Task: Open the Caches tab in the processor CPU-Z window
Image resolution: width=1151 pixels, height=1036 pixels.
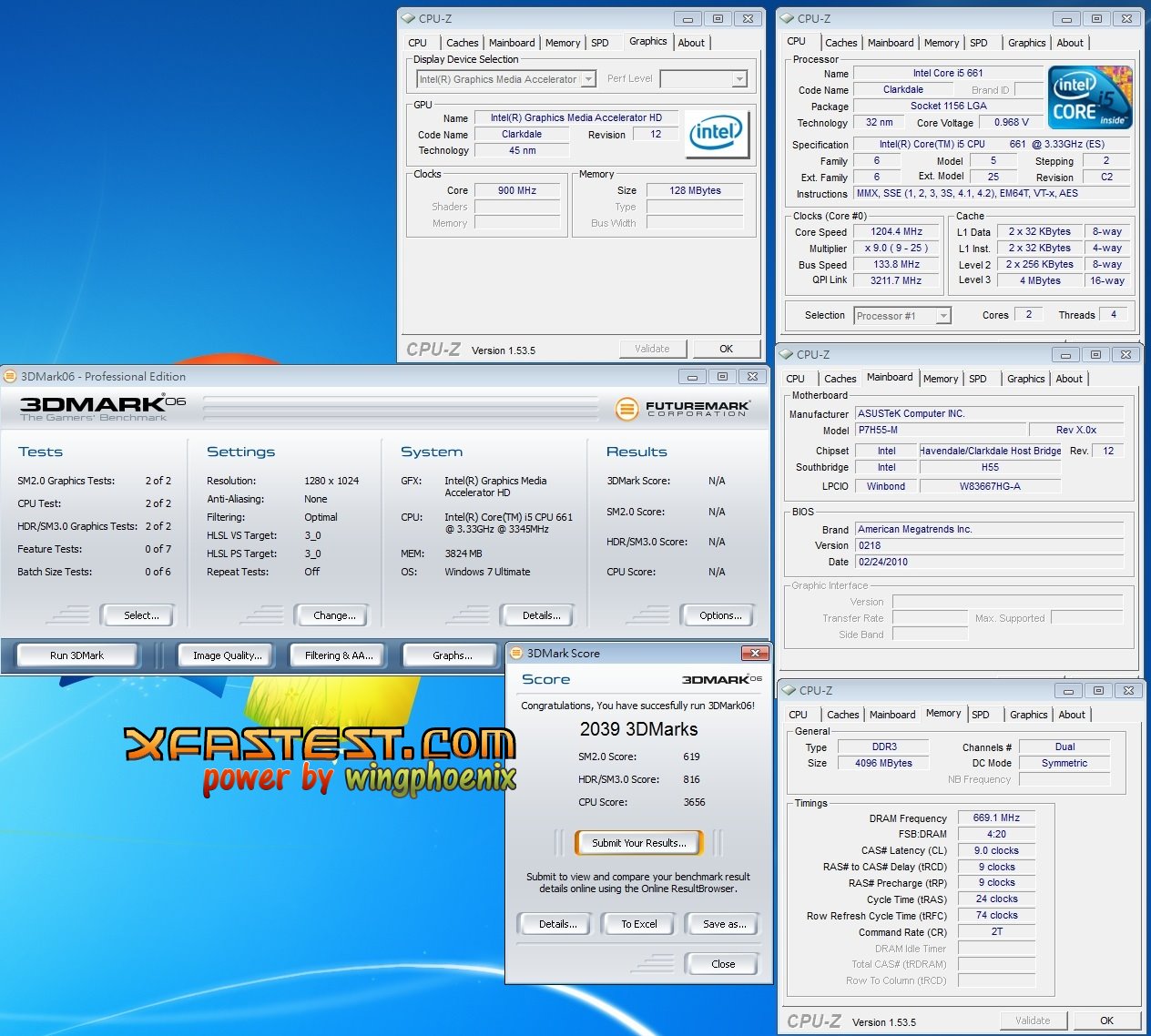Action: coord(840,43)
